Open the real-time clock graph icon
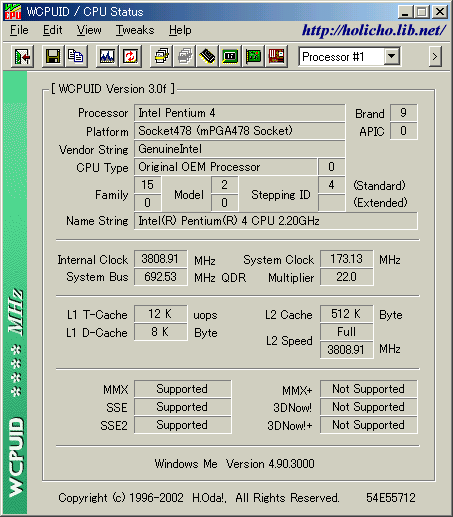 coord(107,57)
